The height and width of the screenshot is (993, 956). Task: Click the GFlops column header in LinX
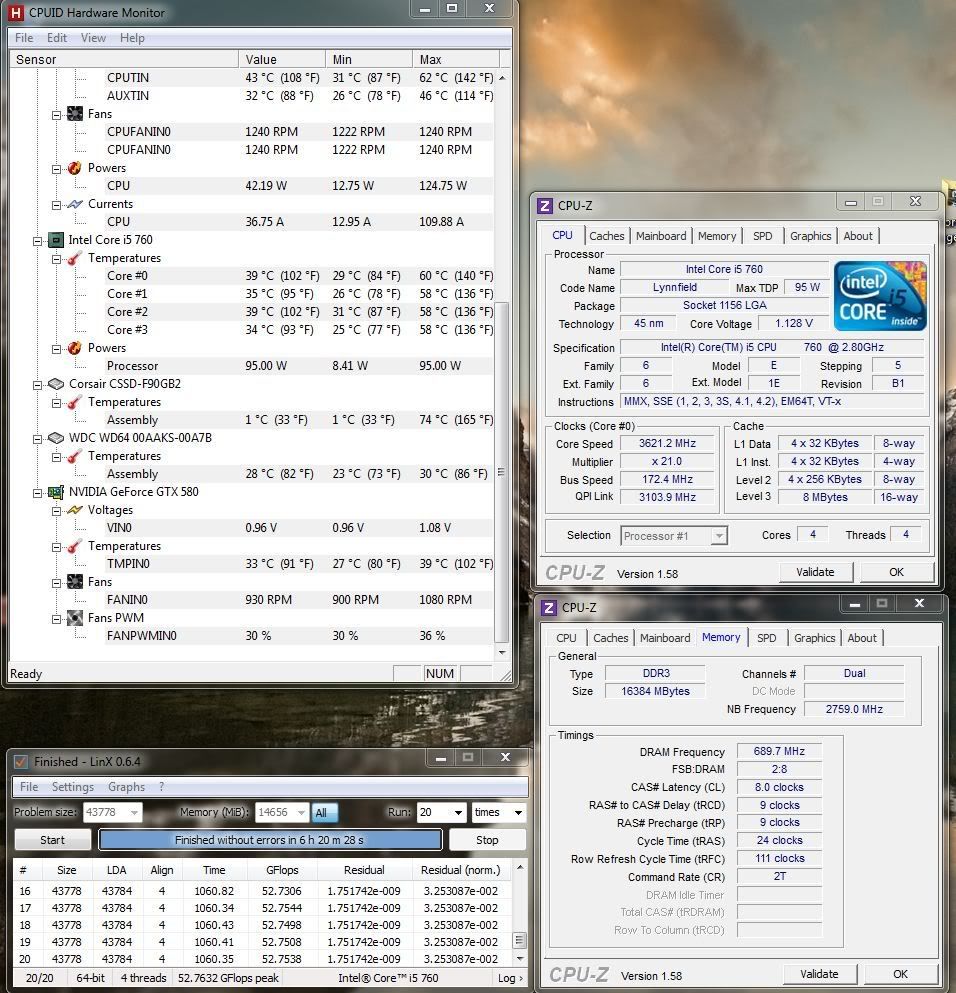282,870
